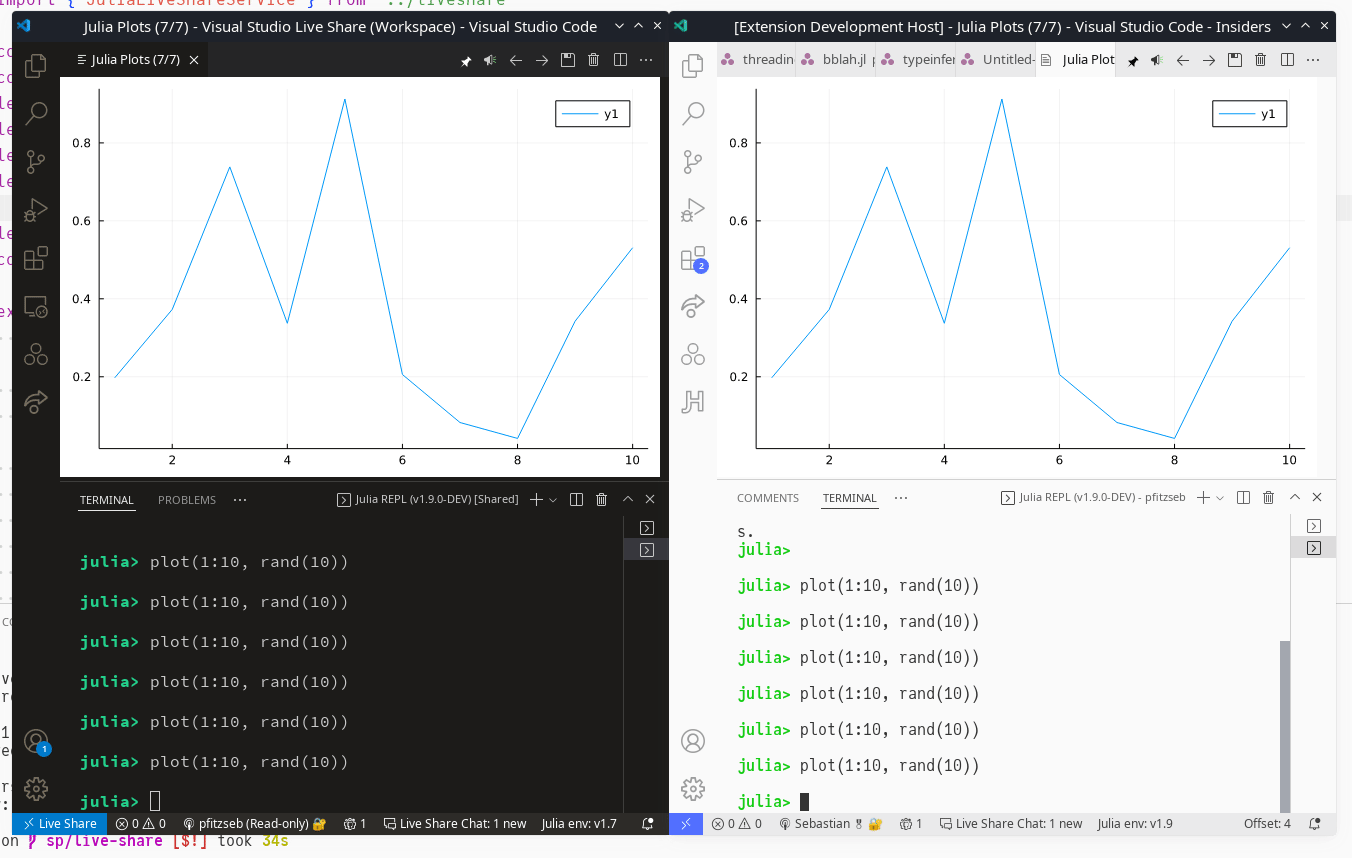Screen dimensions: 1352x858
Task: Open panel overflow dots in left window
Action: coord(240,499)
